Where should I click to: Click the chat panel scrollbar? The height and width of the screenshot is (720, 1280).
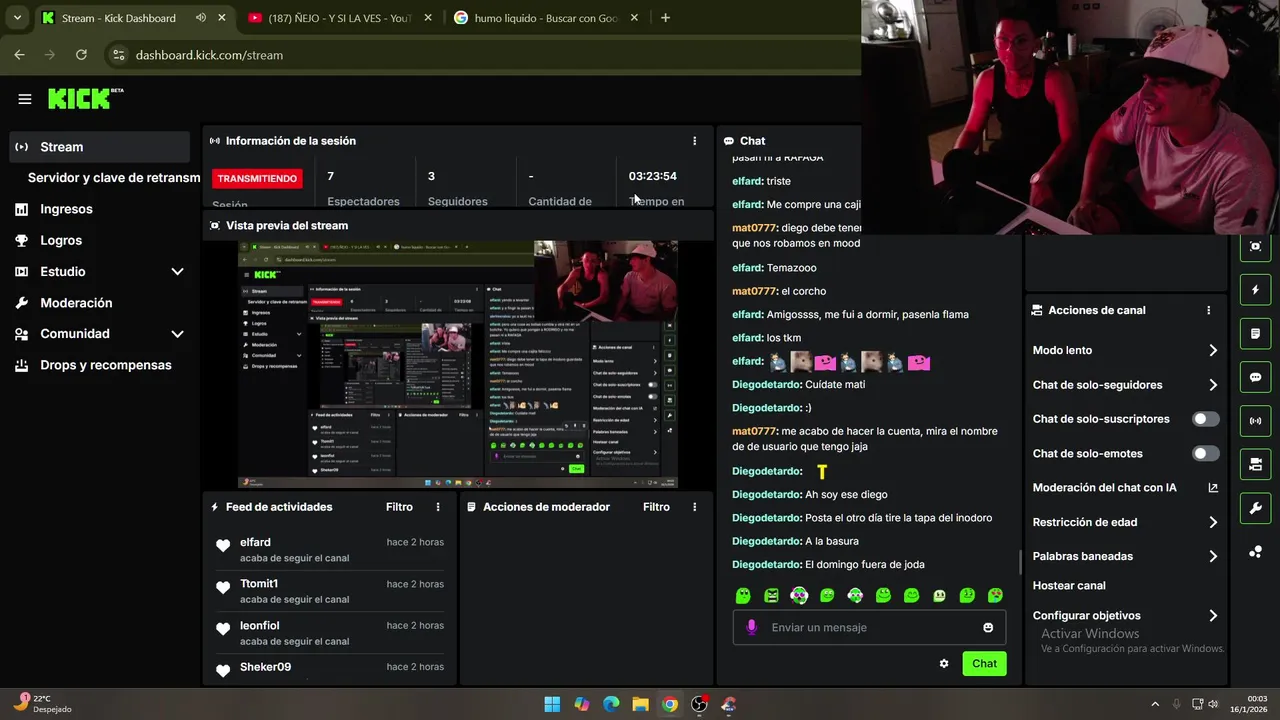pyautogui.click(x=1020, y=562)
